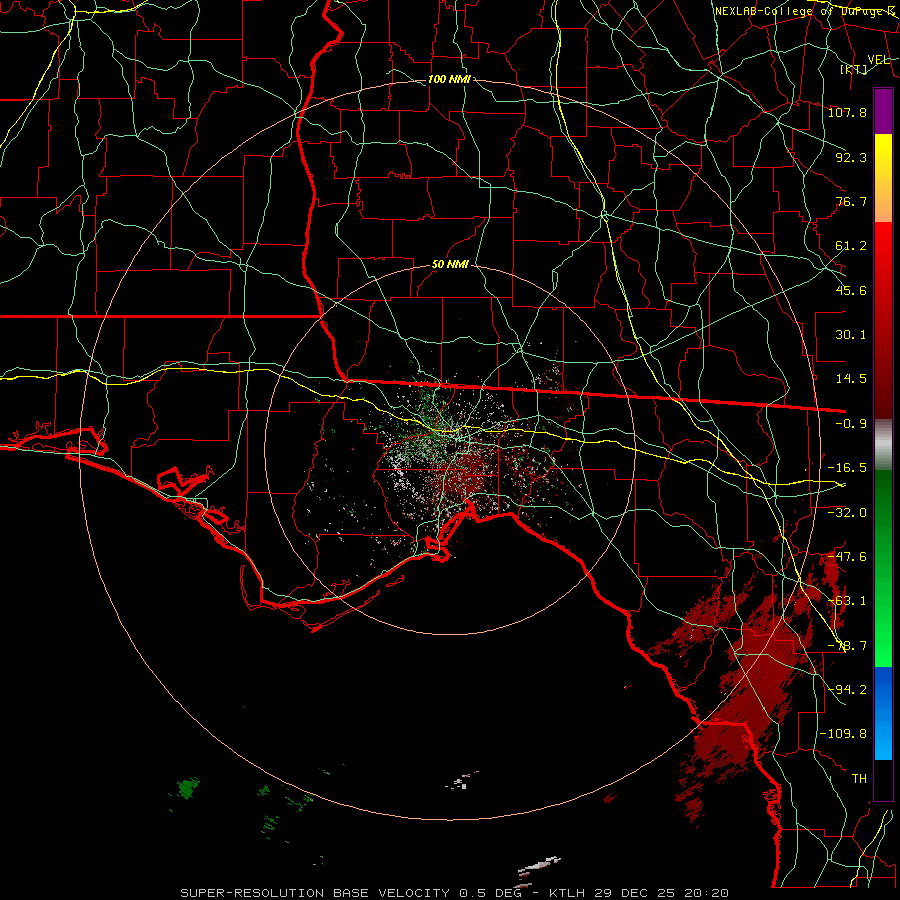Screen dimensions: 900x900
Task: Select the -94.2 scale value
Action: (x=847, y=689)
